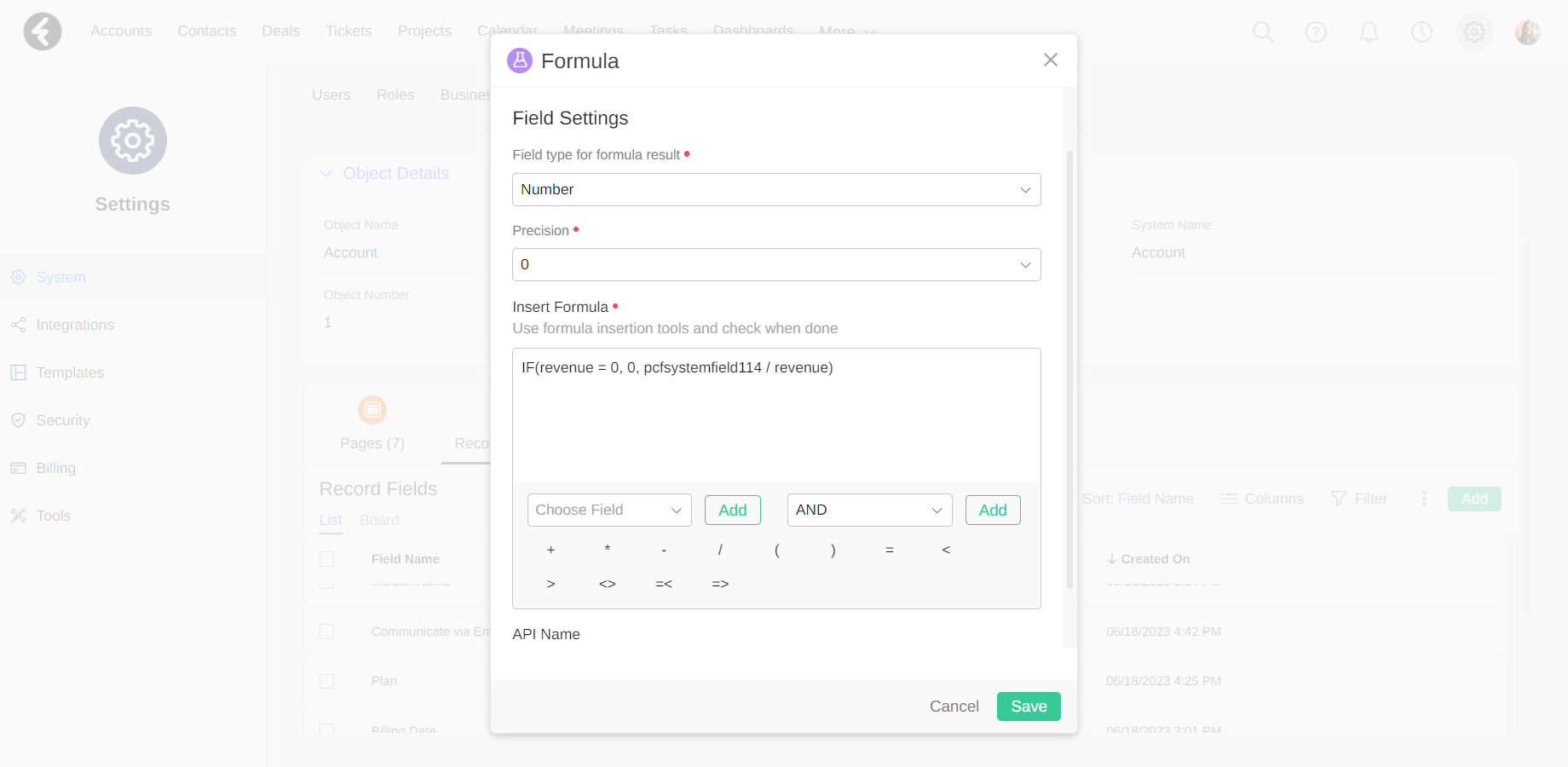Go to Projects in the top navigation

point(424,31)
